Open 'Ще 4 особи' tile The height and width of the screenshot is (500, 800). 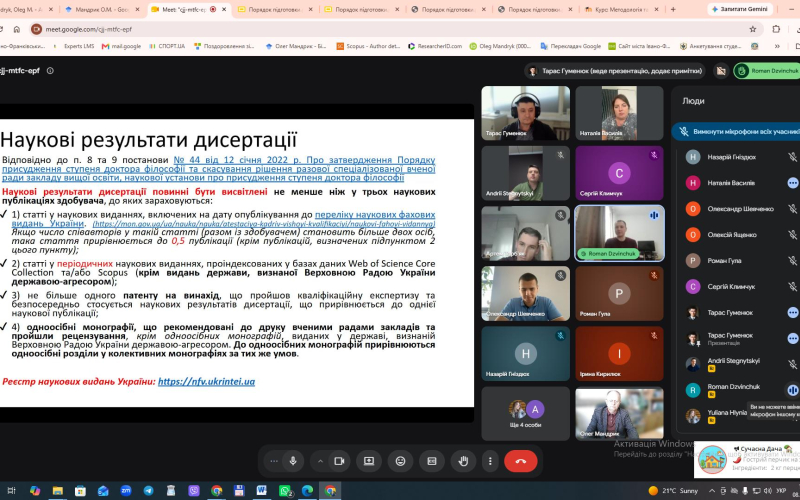click(x=526, y=414)
